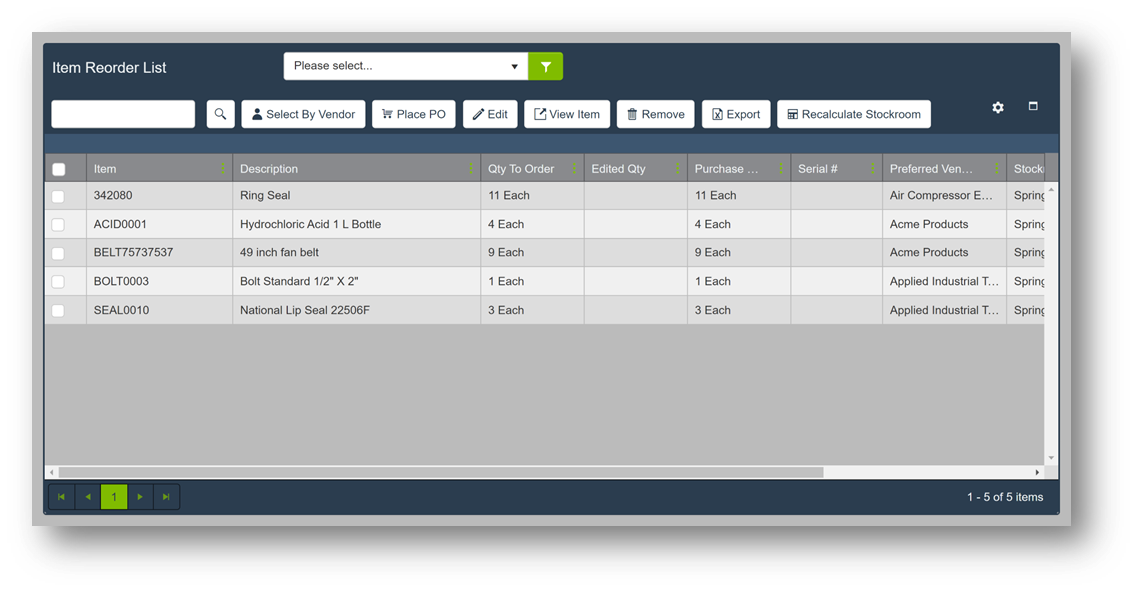
Task: Click the next page arrow
Action: 140,497
